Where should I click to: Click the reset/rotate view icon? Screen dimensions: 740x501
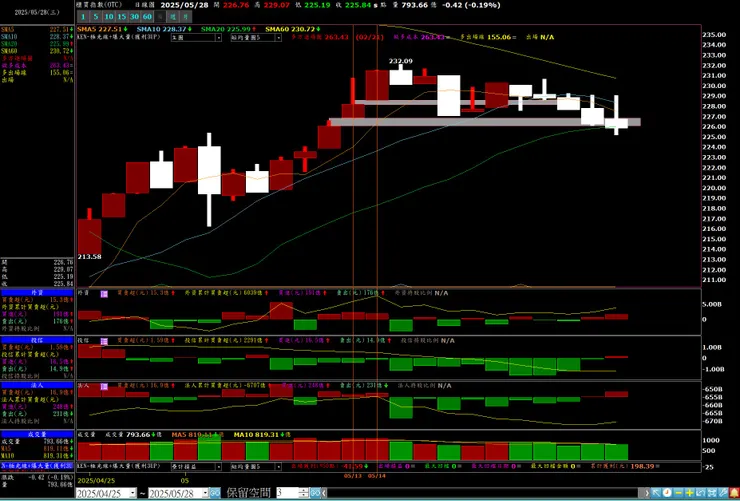[700, 493]
